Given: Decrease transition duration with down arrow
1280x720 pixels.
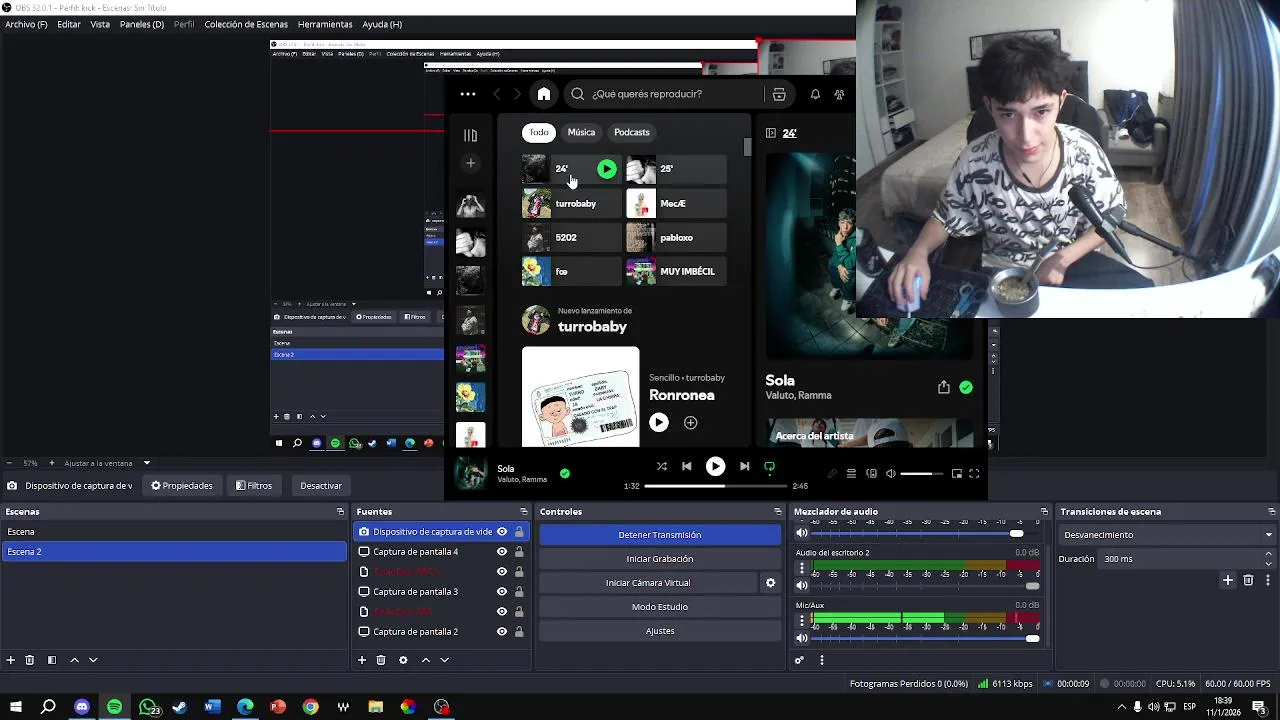Looking at the screenshot, I should click(x=1269, y=563).
